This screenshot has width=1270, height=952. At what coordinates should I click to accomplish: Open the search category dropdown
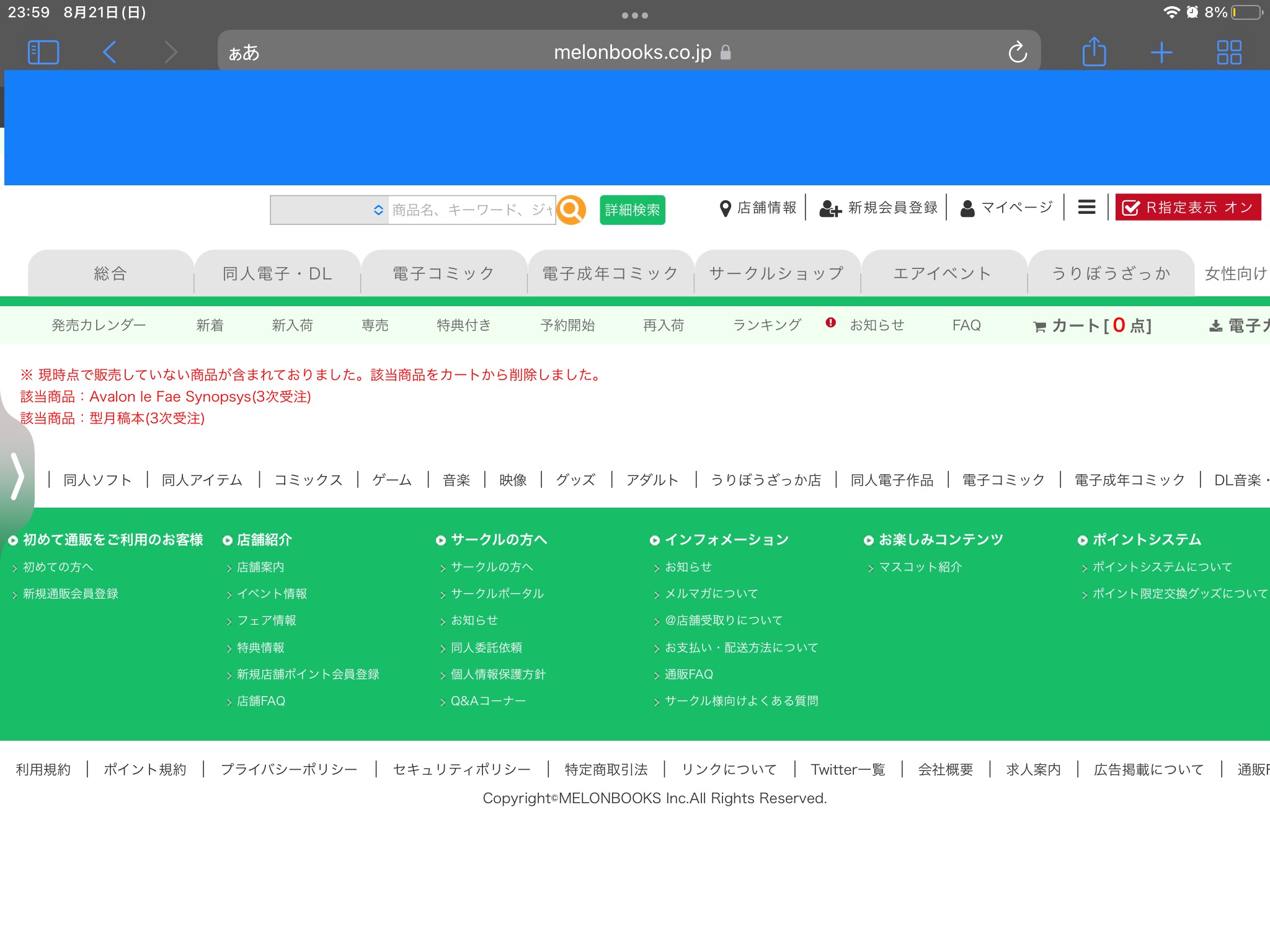pyautogui.click(x=329, y=210)
